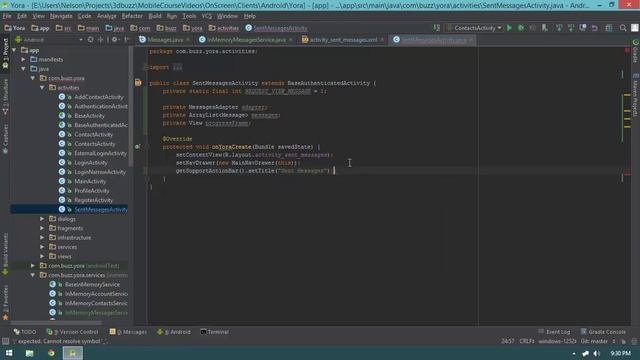Open the File menu
Viewport: 640px width, 360px height.
coord(7,16)
